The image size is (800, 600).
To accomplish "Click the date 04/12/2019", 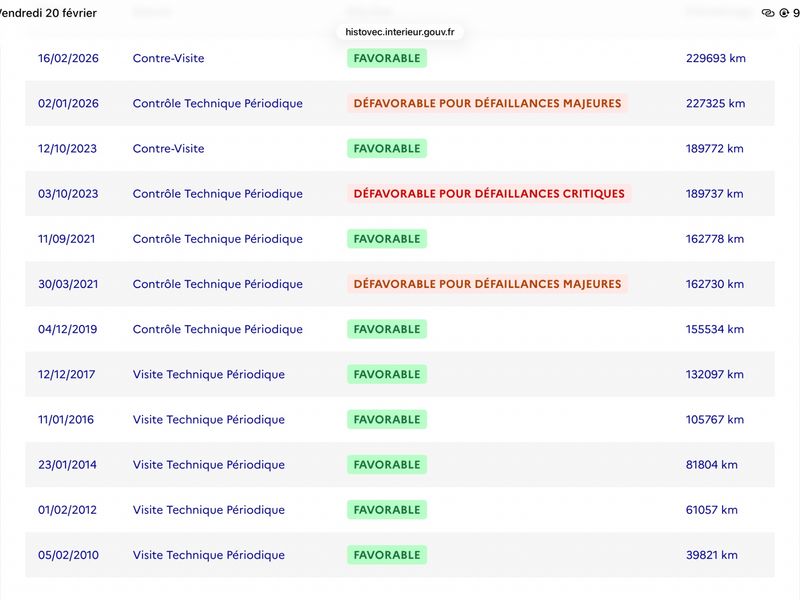I will pyautogui.click(x=67, y=329).
